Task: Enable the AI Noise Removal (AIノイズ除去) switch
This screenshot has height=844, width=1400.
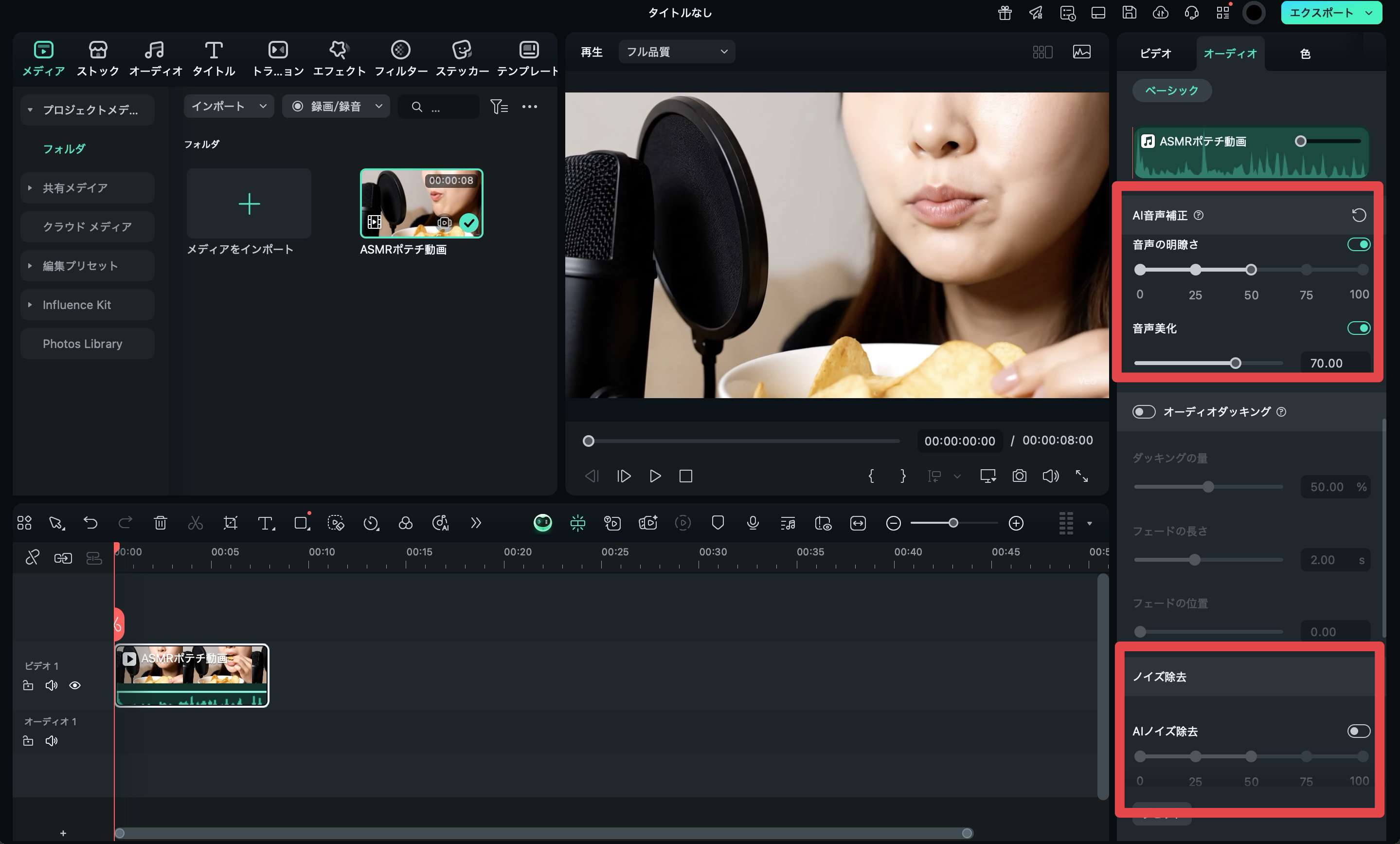Action: (1359, 731)
